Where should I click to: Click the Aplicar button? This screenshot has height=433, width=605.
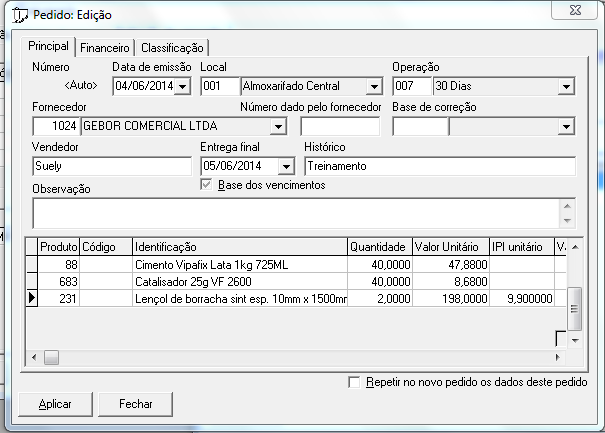[55, 404]
